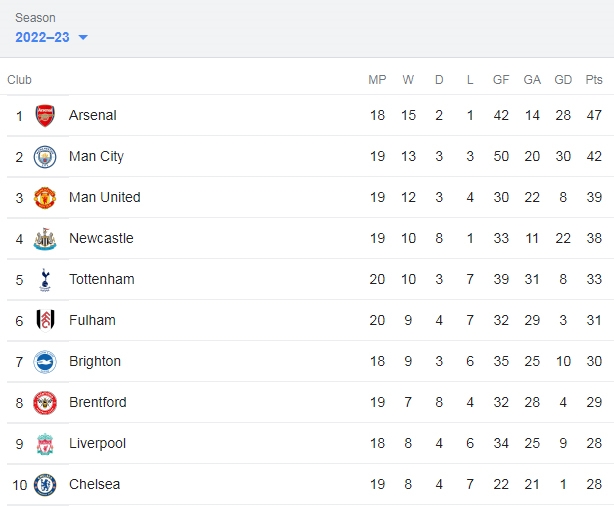Click the Man United club crest
Screen dimensions: 614x508
pos(45,198)
